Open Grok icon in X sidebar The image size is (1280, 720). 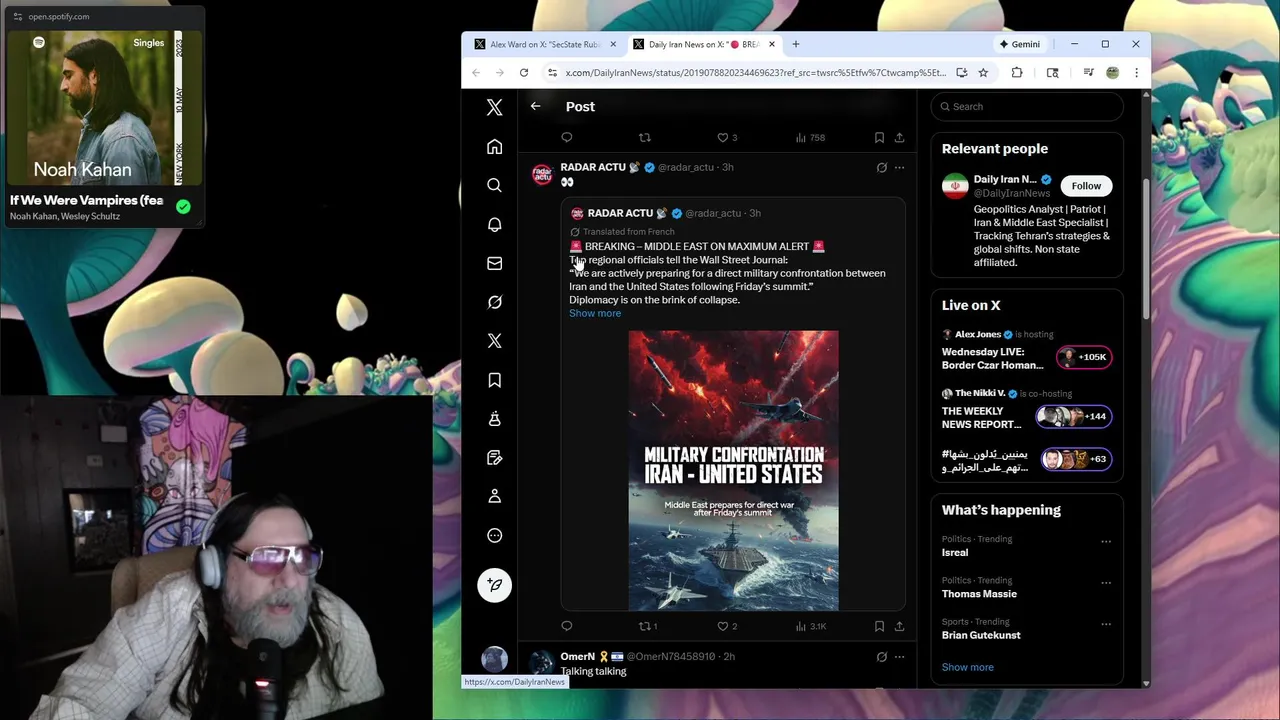click(x=494, y=302)
